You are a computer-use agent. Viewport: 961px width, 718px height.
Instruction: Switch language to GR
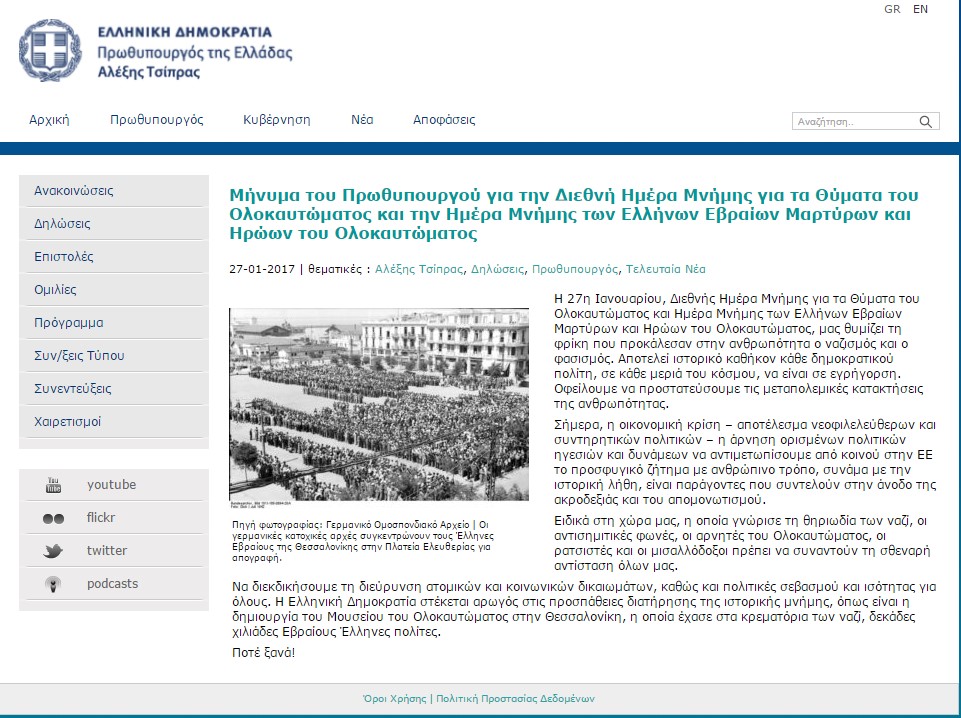[x=892, y=9]
